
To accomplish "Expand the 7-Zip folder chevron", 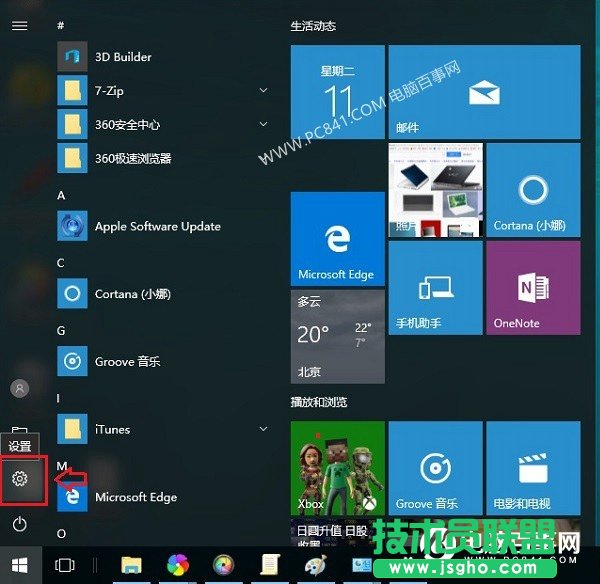I will [263, 90].
